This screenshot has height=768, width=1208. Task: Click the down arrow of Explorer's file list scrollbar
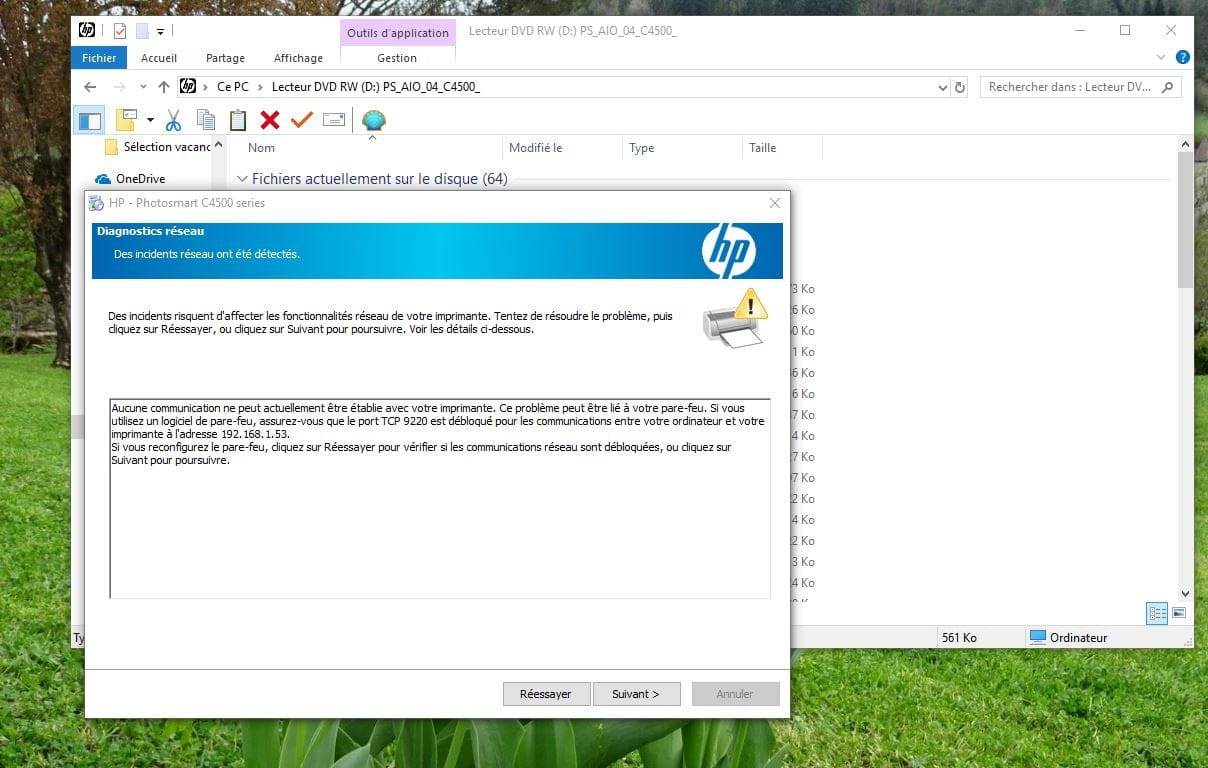[x=1185, y=592]
